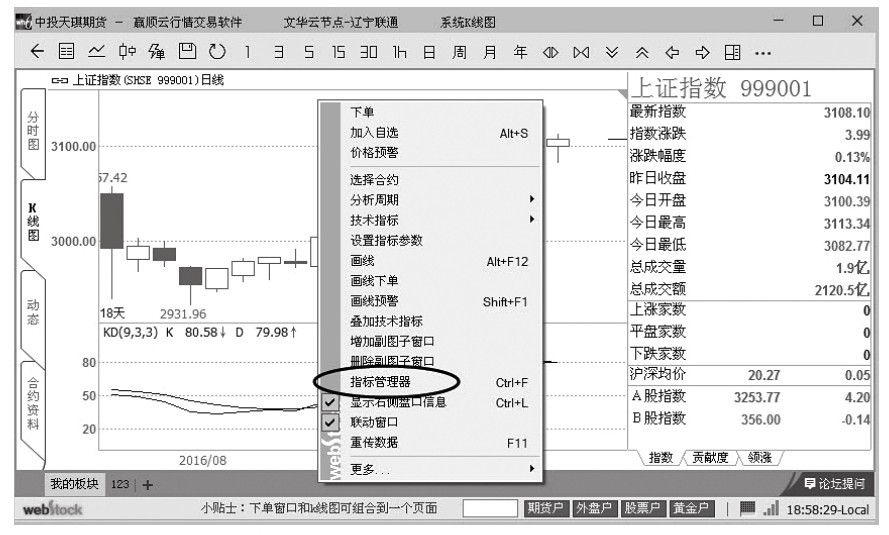889x535 pixels.
Task: Switch to the time-share line chart icon
Action: [x=96, y=52]
